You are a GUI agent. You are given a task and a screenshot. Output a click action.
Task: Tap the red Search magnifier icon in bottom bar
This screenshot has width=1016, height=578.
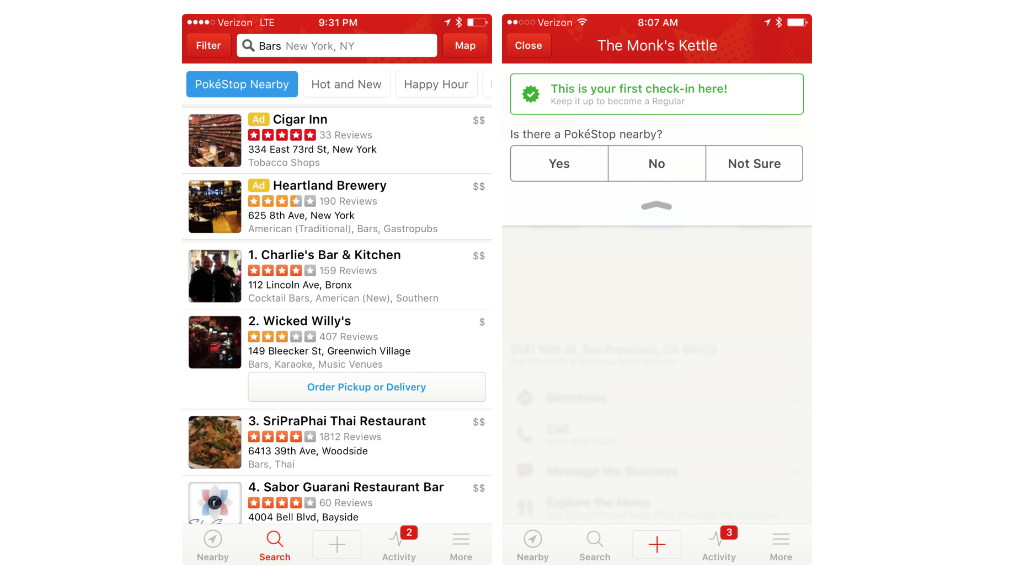point(274,540)
